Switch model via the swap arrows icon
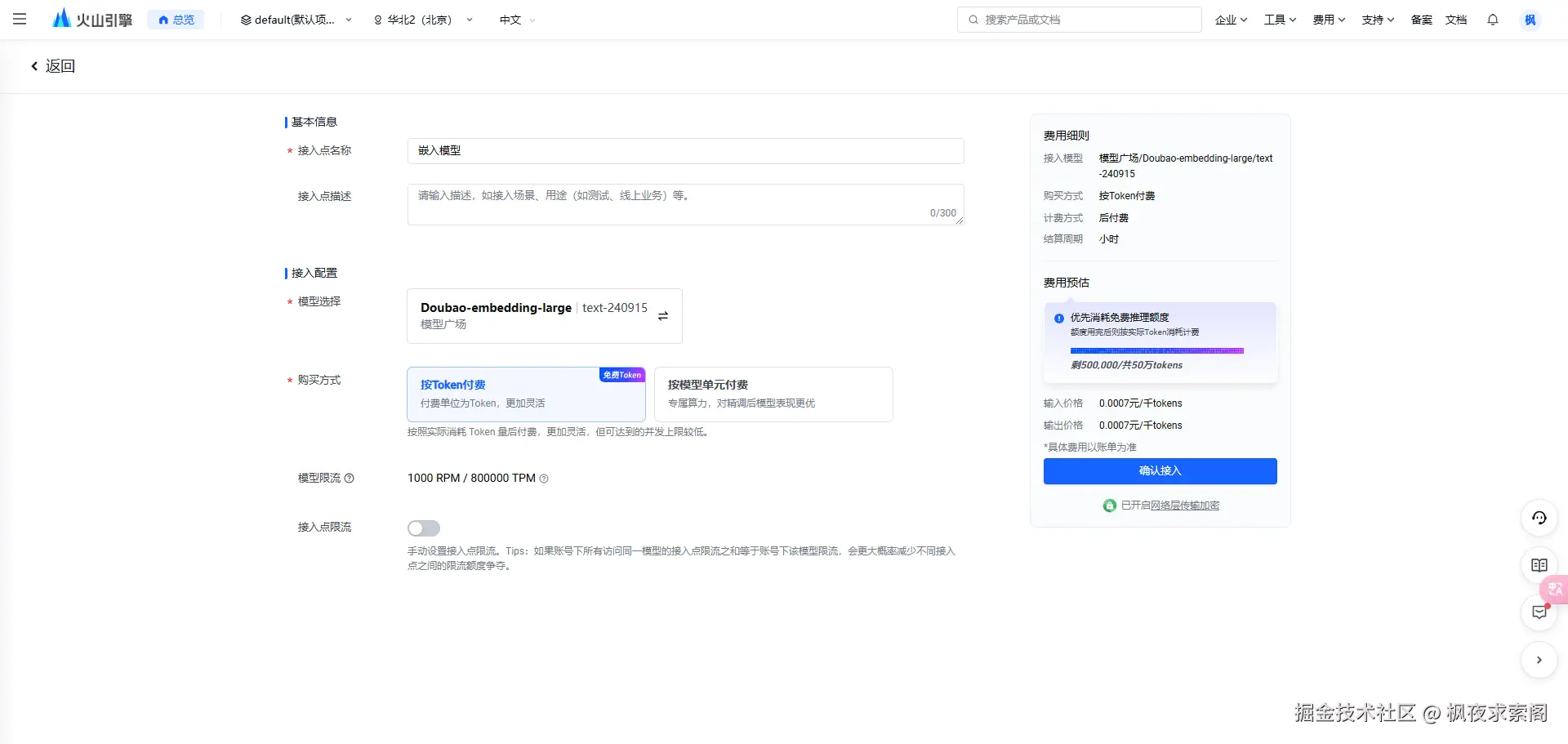 coord(663,316)
